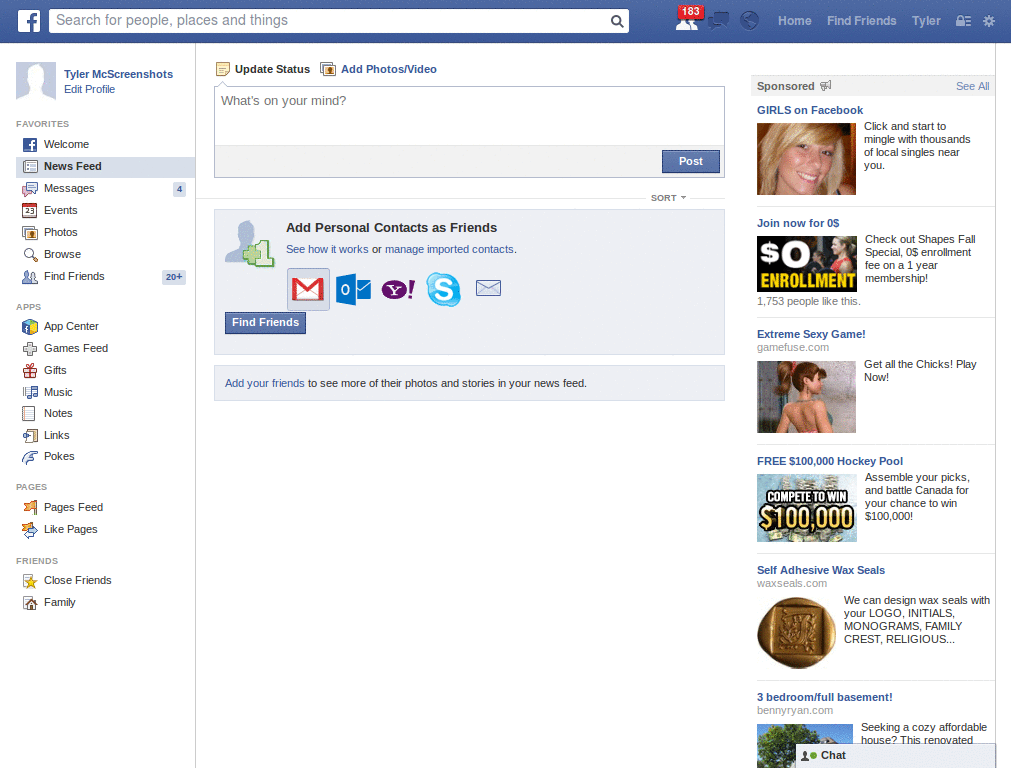Image resolution: width=1024 pixels, height=768 pixels.
Task: Open Find Friends in top bar
Action: (x=861, y=21)
